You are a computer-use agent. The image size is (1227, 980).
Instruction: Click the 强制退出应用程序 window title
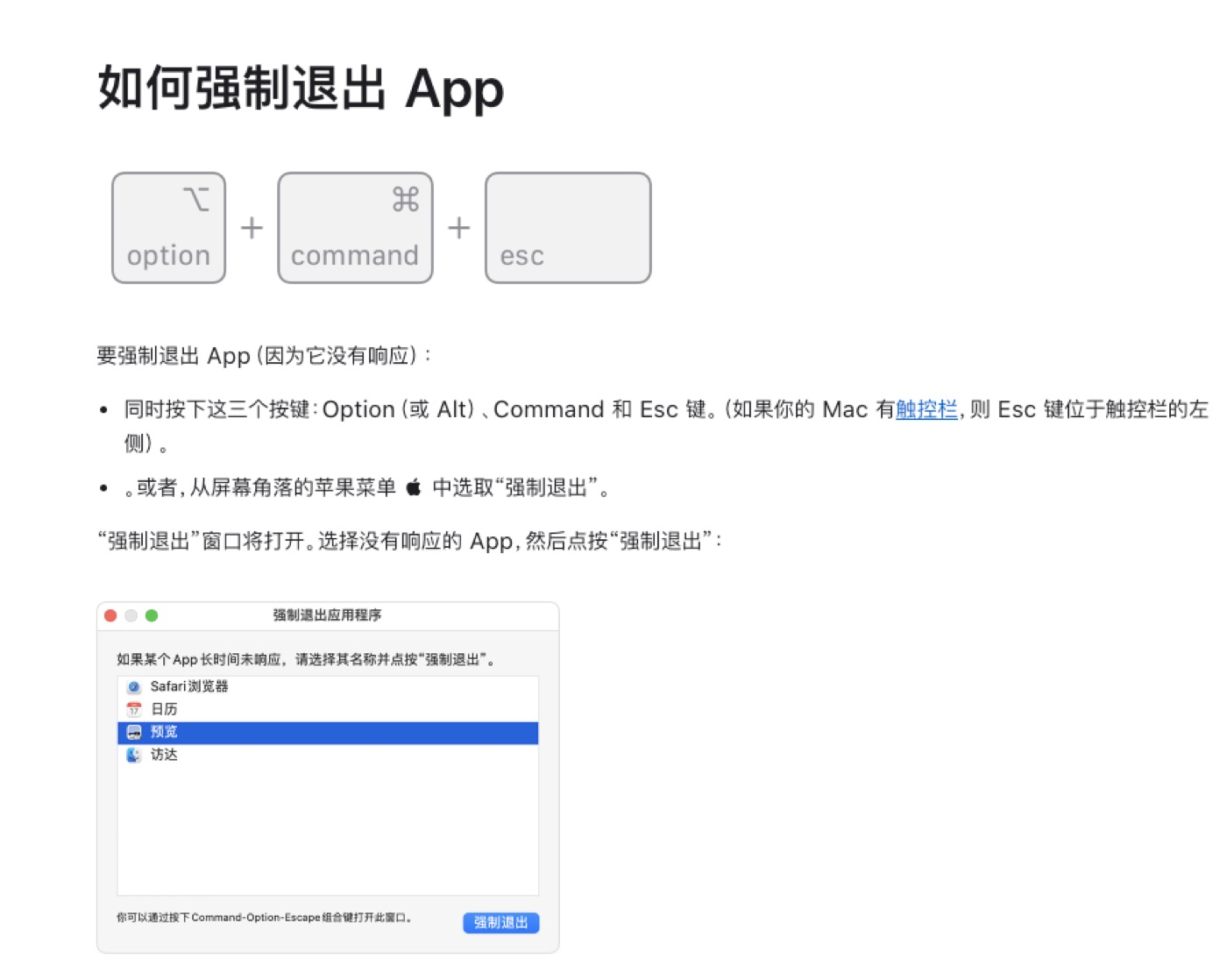327,615
